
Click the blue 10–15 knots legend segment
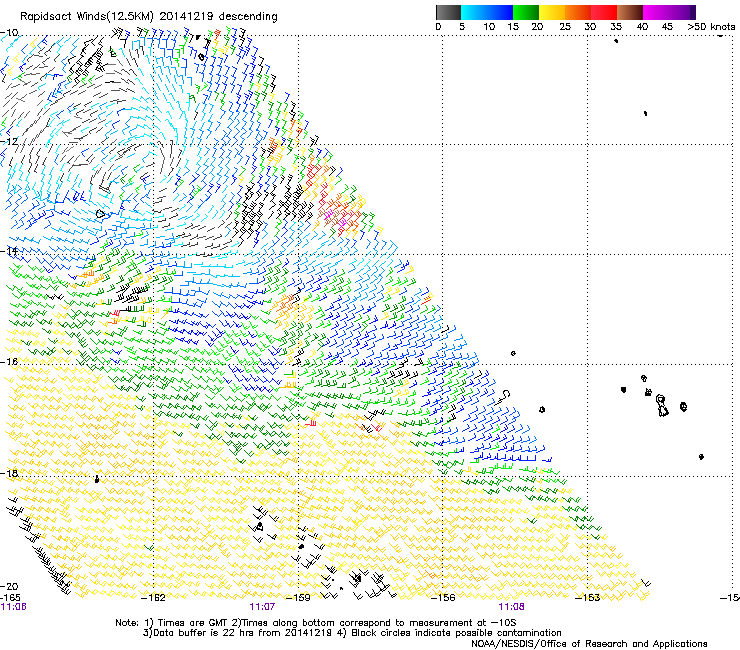pyautogui.click(x=500, y=12)
